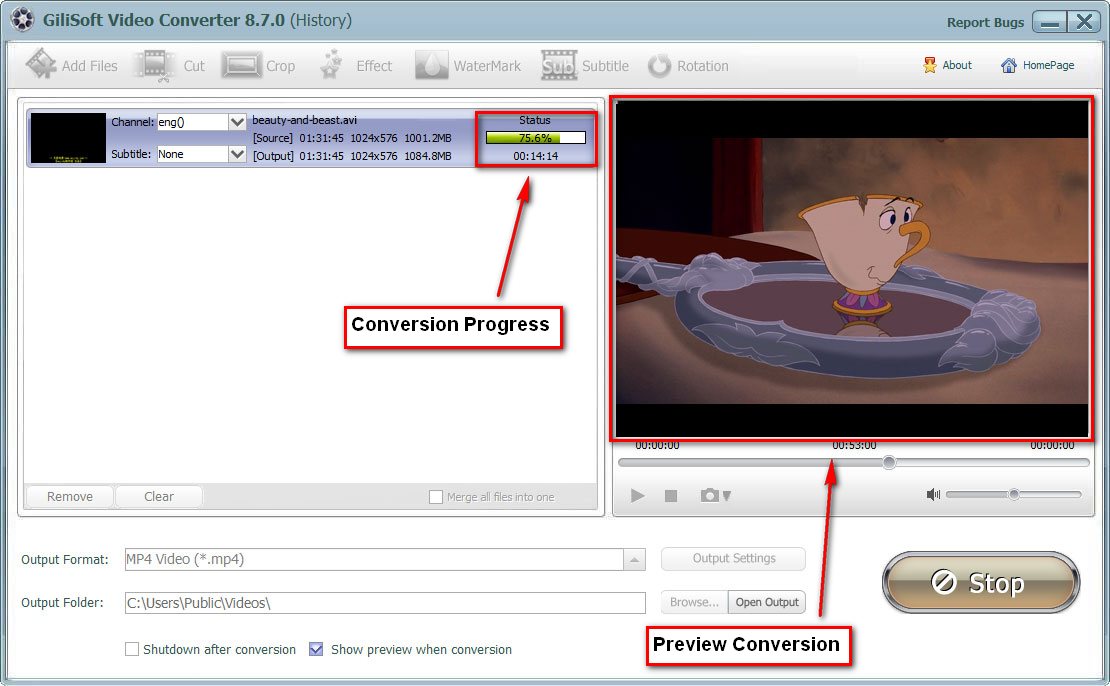The image size is (1110, 686).
Task: Open the Cut tool
Action: tap(170, 66)
